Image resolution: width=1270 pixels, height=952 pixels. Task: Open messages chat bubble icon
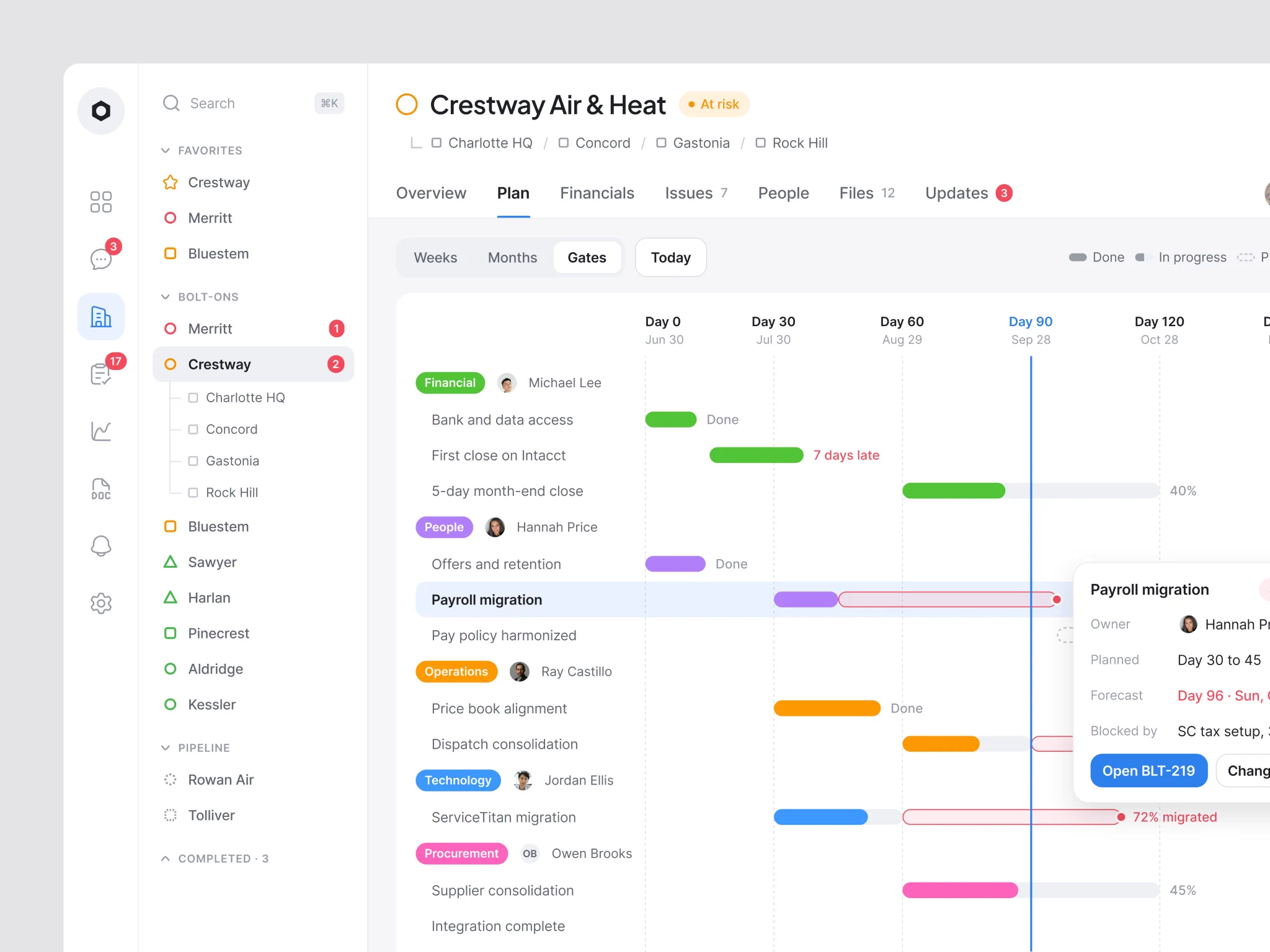click(101, 258)
